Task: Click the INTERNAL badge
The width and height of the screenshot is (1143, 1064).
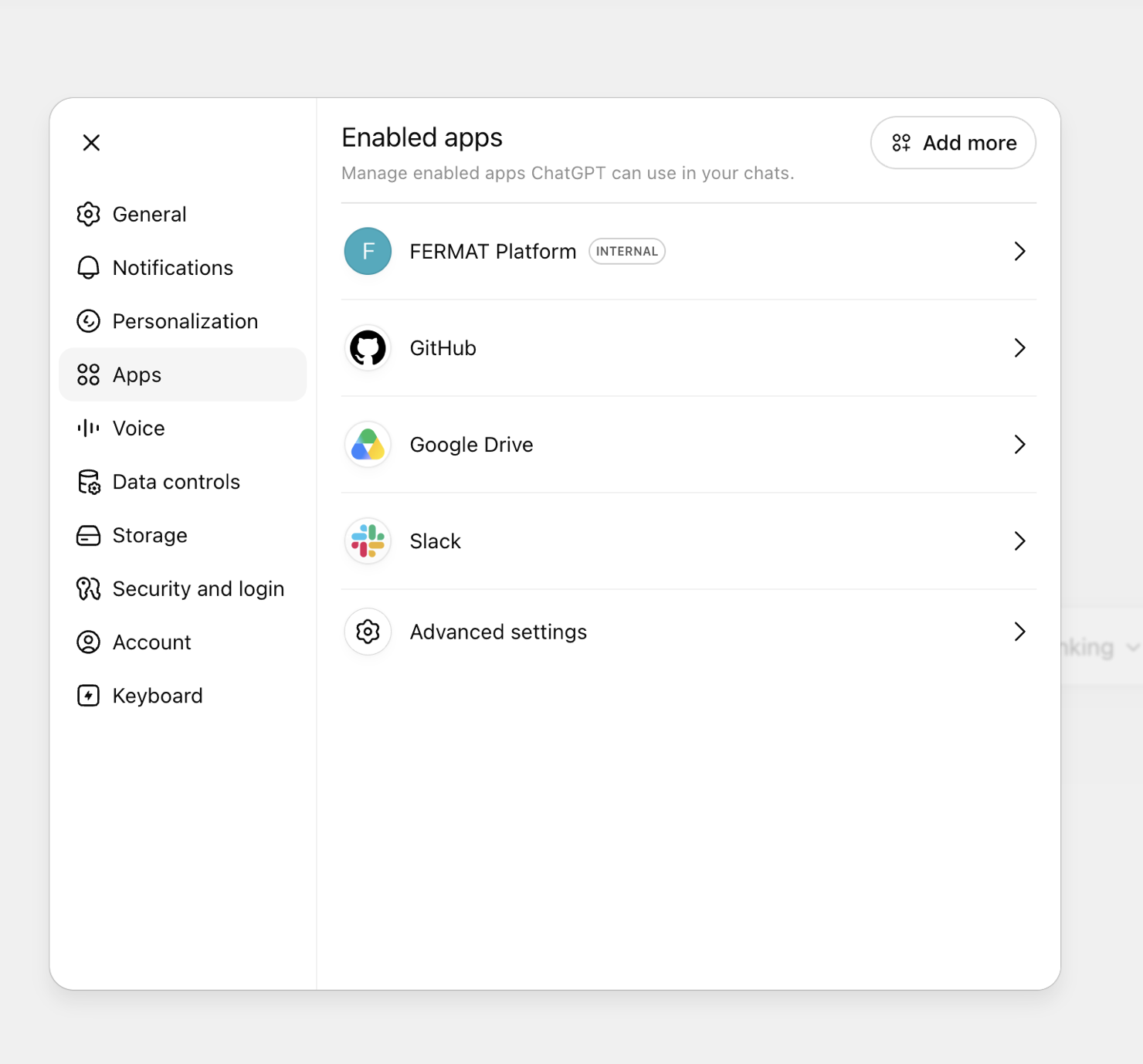Action: tap(627, 252)
